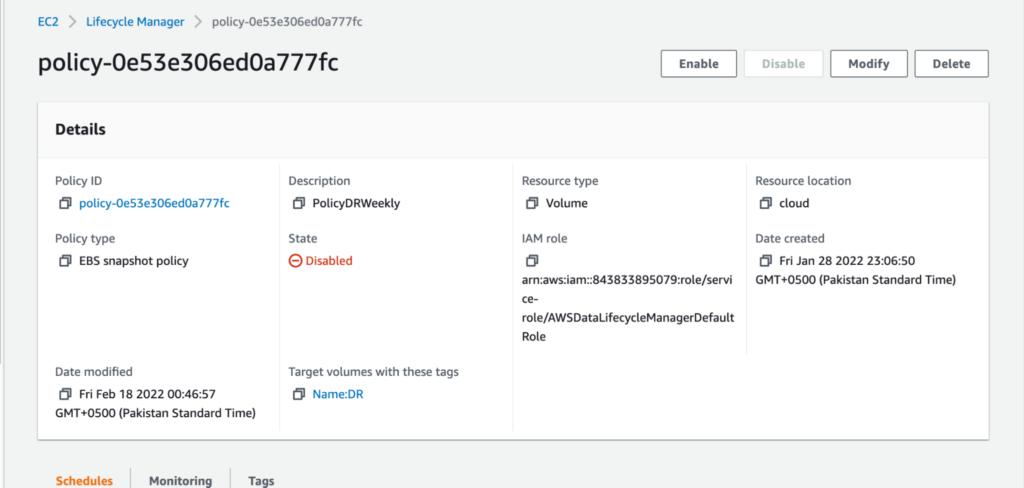Click the Disabled state status icon
This screenshot has height=488, width=1024.
pos(295,261)
